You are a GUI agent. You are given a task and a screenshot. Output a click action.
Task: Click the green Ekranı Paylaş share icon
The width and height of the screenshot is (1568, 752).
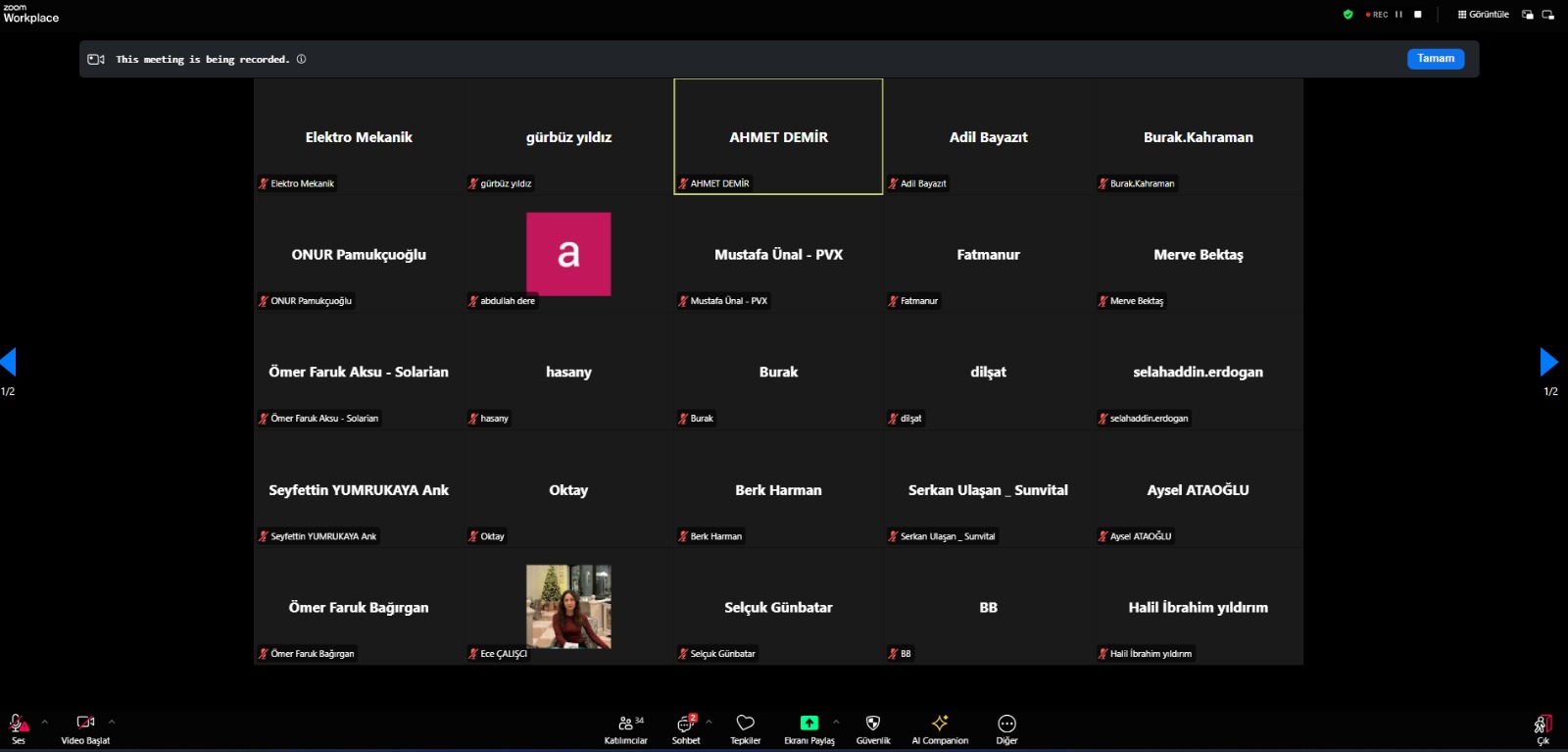[x=808, y=724]
